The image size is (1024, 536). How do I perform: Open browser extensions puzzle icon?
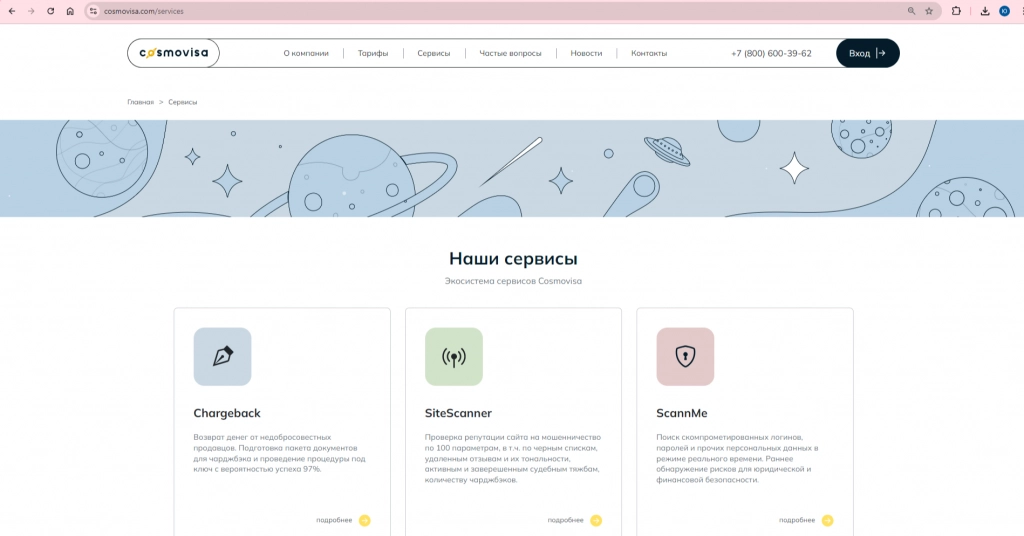click(956, 11)
